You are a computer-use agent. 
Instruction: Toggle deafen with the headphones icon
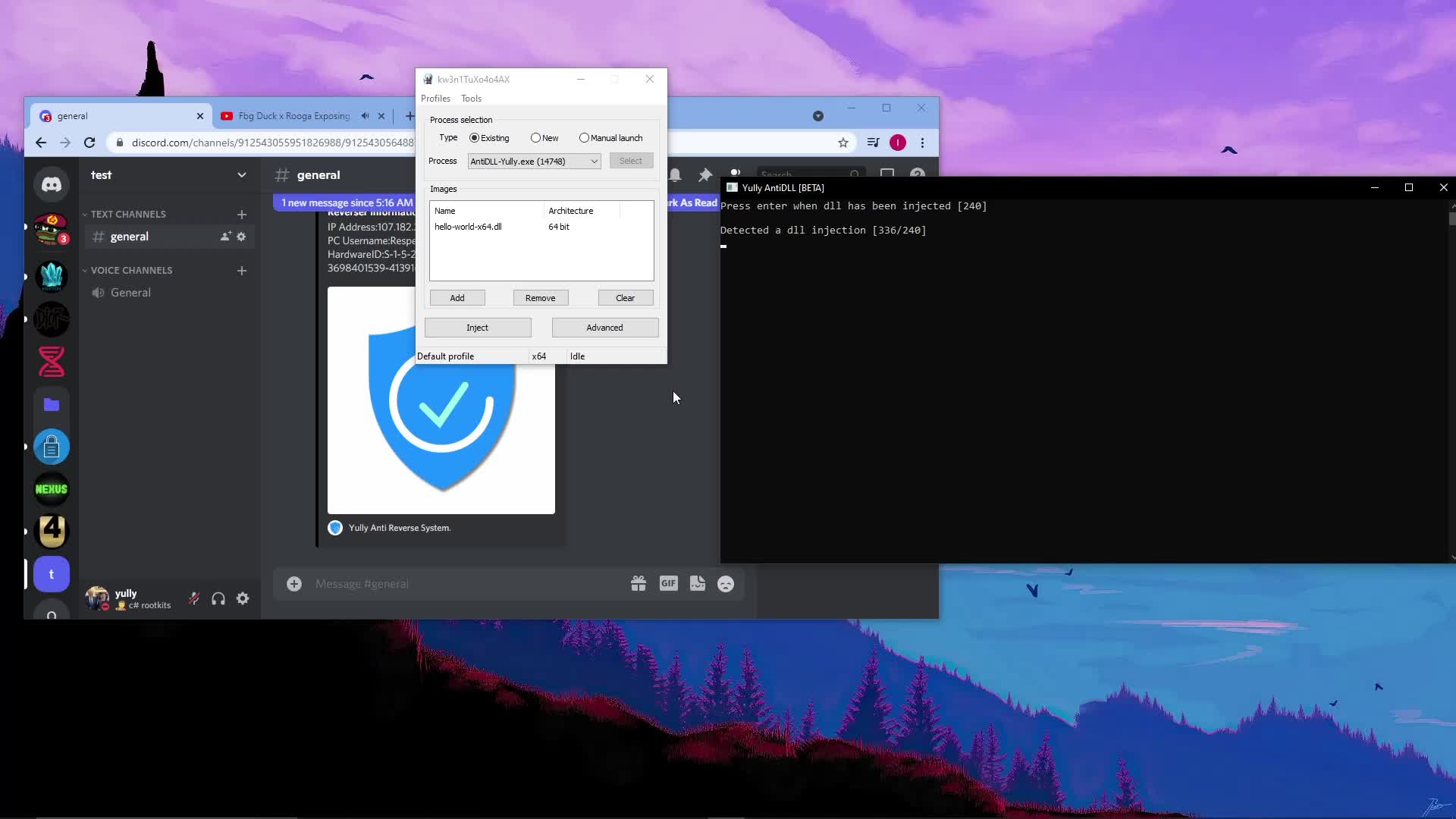[x=218, y=598]
